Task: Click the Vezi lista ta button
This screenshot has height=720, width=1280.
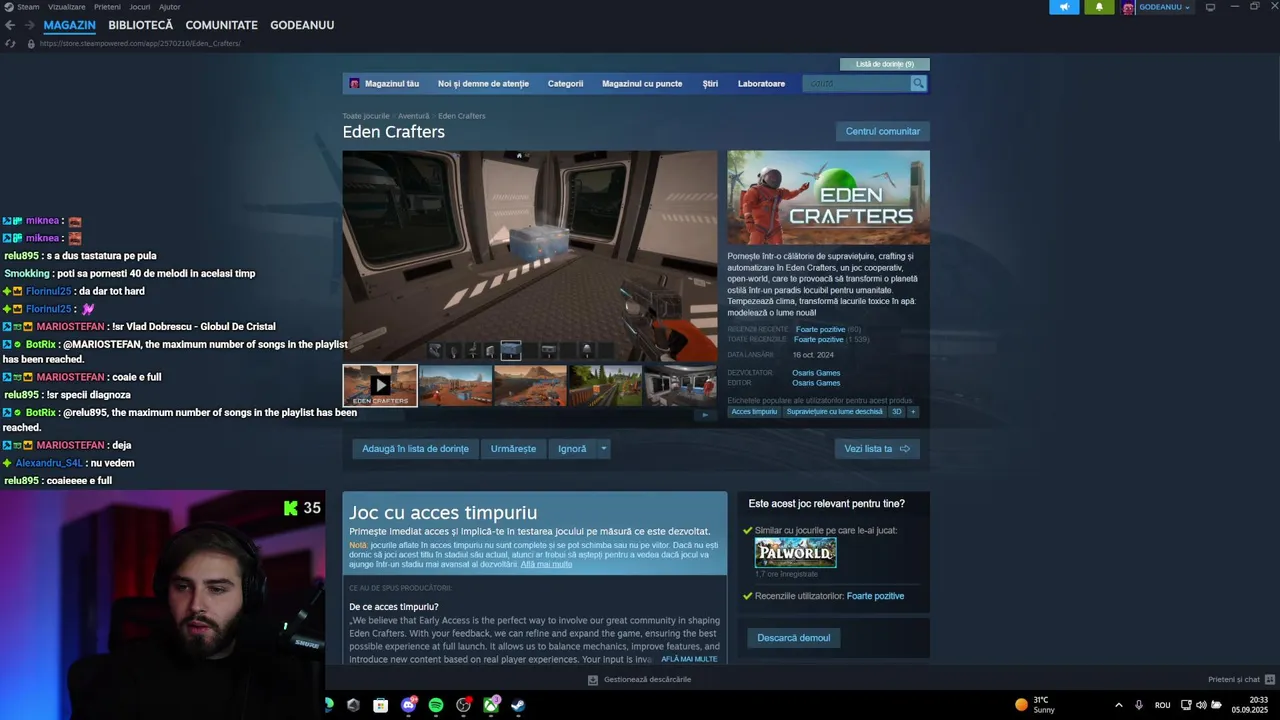Action: tap(877, 449)
